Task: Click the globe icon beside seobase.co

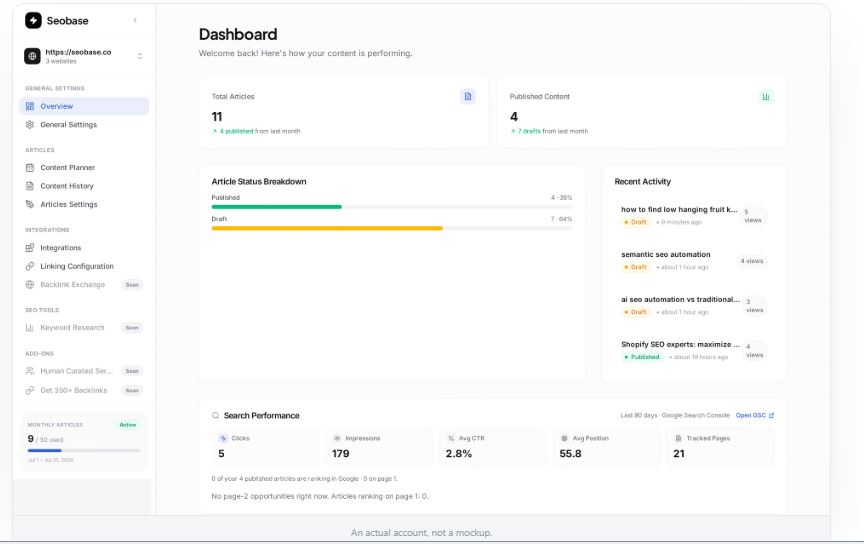Action: pos(32,56)
